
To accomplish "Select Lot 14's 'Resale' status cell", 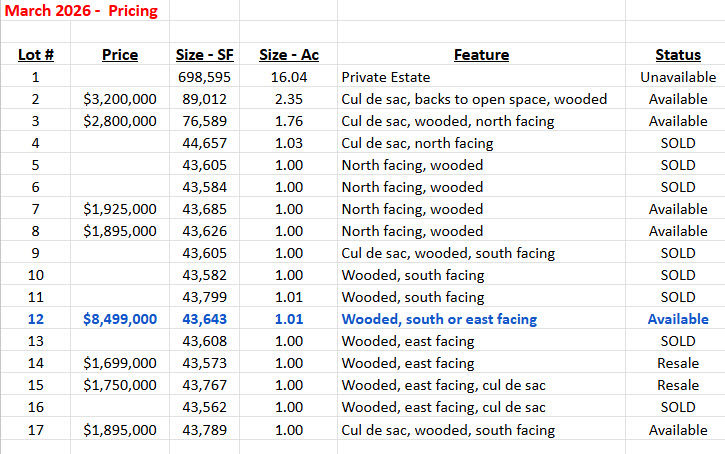I will (678, 363).
